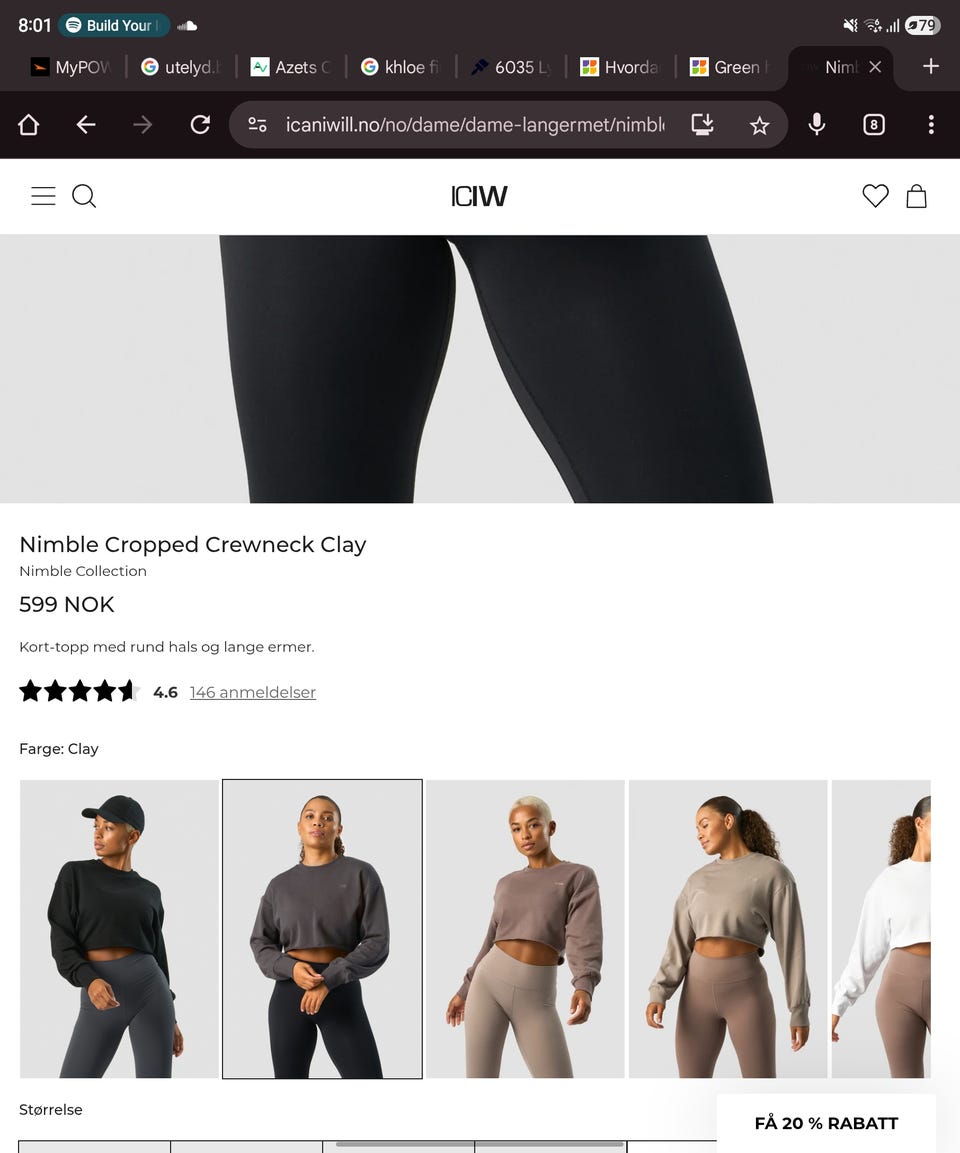
Task: Bookmark page with the star icon
Action: 759,126
